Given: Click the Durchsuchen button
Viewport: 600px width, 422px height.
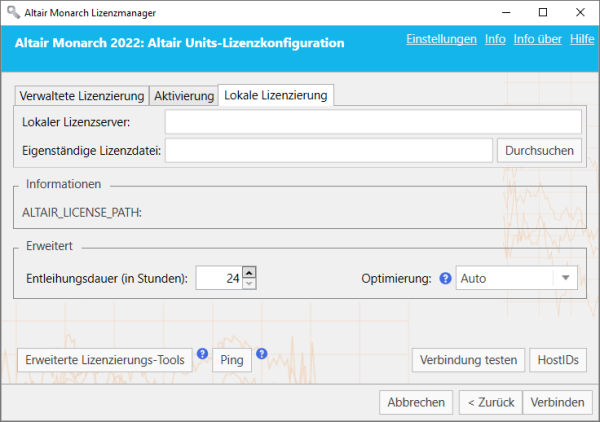Looking at the screenshot, I should pyautogui.click(x=539, y=150).
